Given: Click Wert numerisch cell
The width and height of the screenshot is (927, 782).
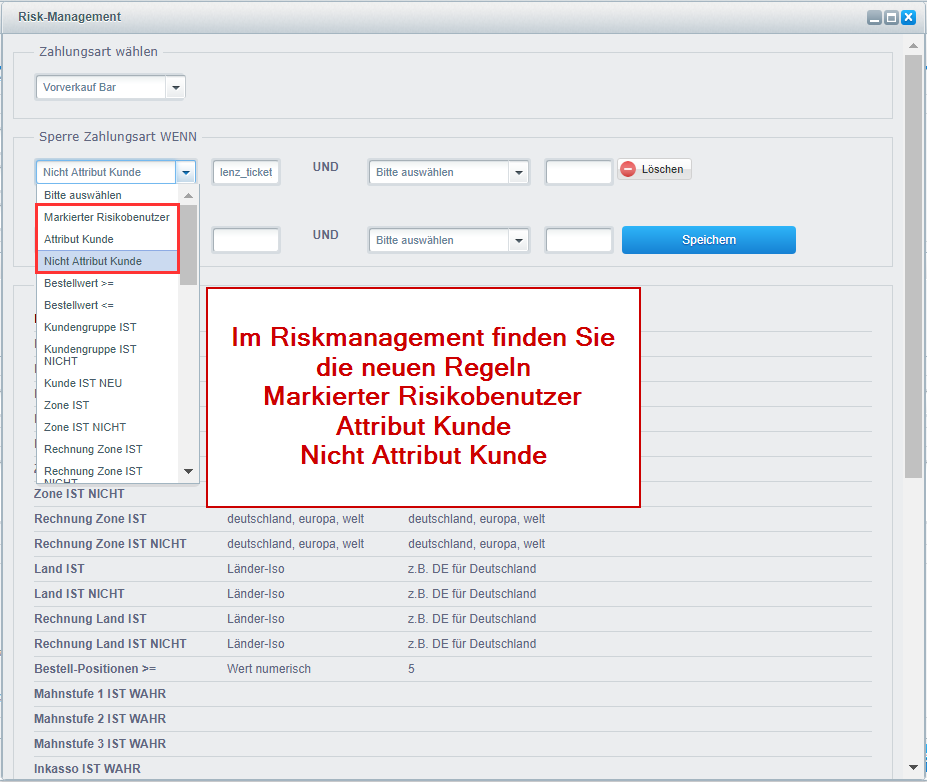Looking at the screenshot, I should pos(269,669).
